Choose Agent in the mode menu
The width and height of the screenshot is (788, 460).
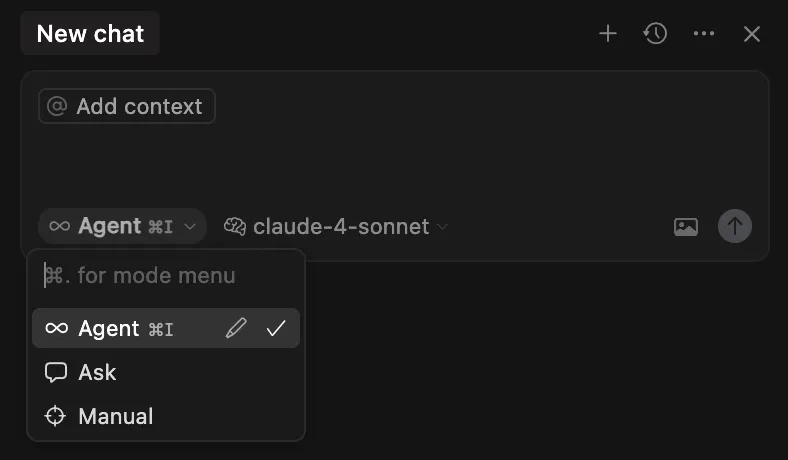click(110, 329)
